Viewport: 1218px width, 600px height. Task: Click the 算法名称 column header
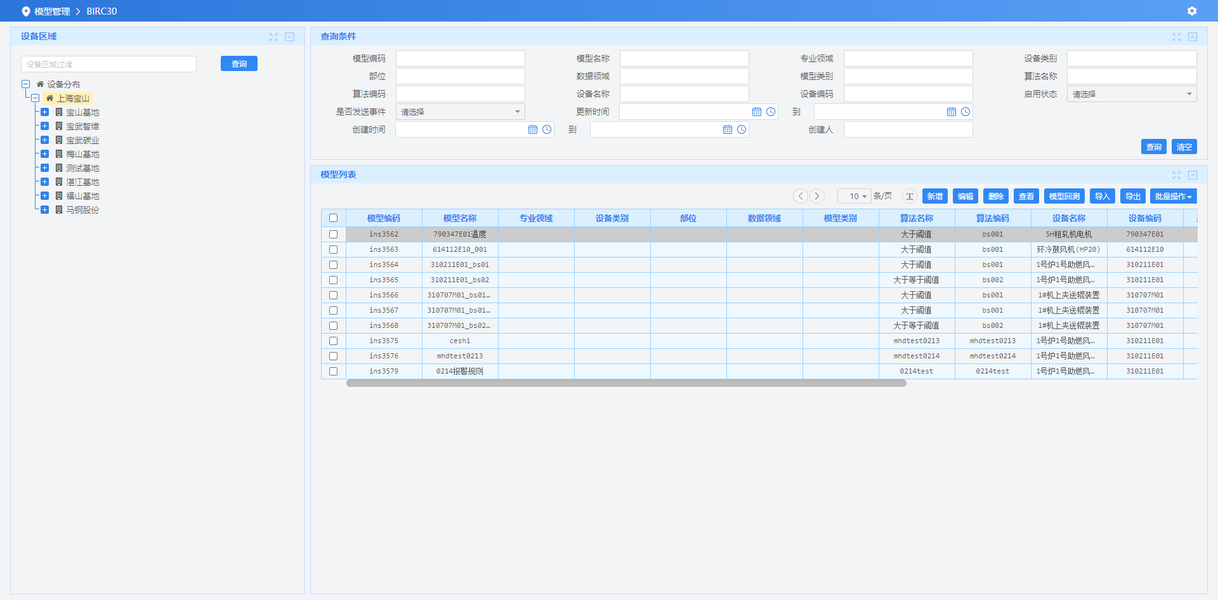pos(917,218)
